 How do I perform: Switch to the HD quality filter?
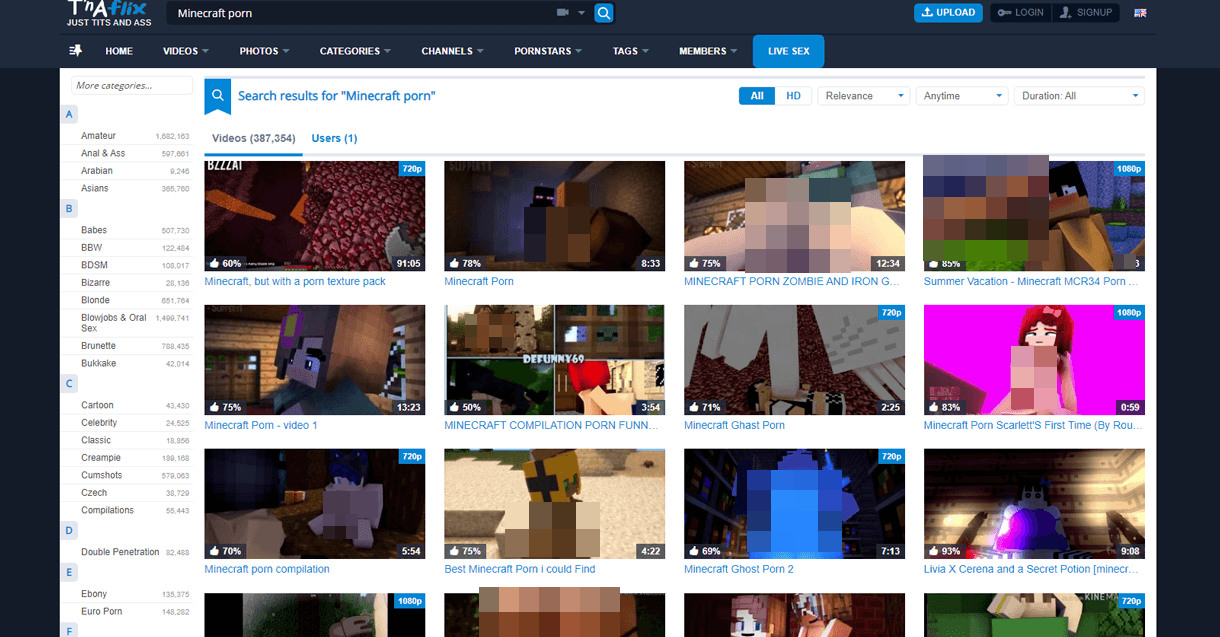pos(793,96)
